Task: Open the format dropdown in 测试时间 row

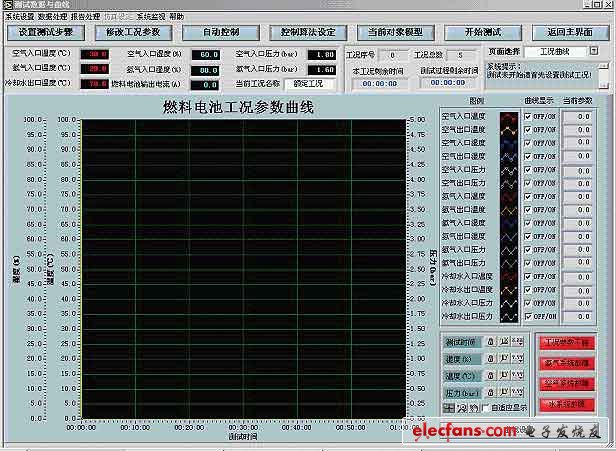Action: click(x=517, y=342)
